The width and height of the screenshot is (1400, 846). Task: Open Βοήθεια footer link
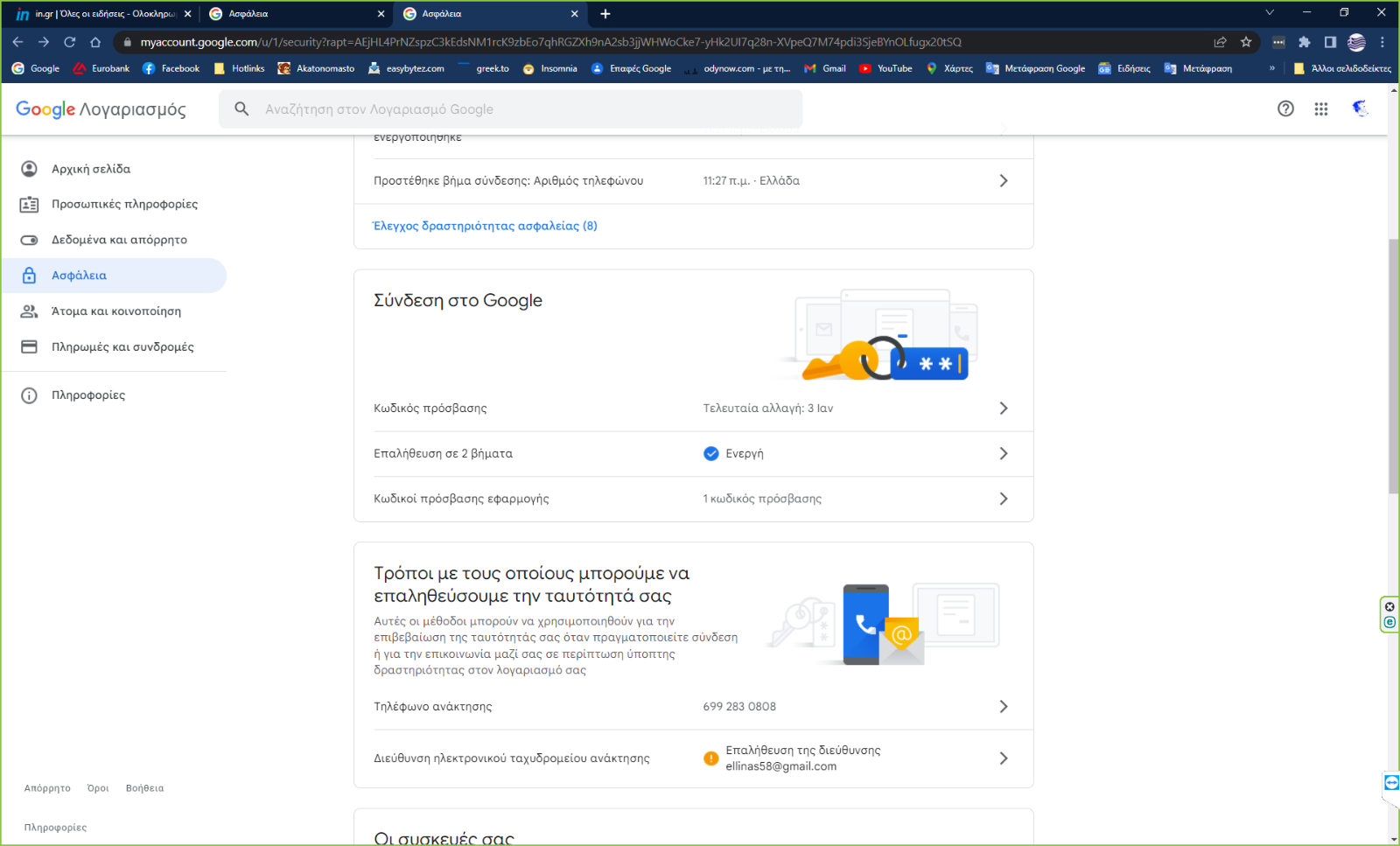(144, 788)
